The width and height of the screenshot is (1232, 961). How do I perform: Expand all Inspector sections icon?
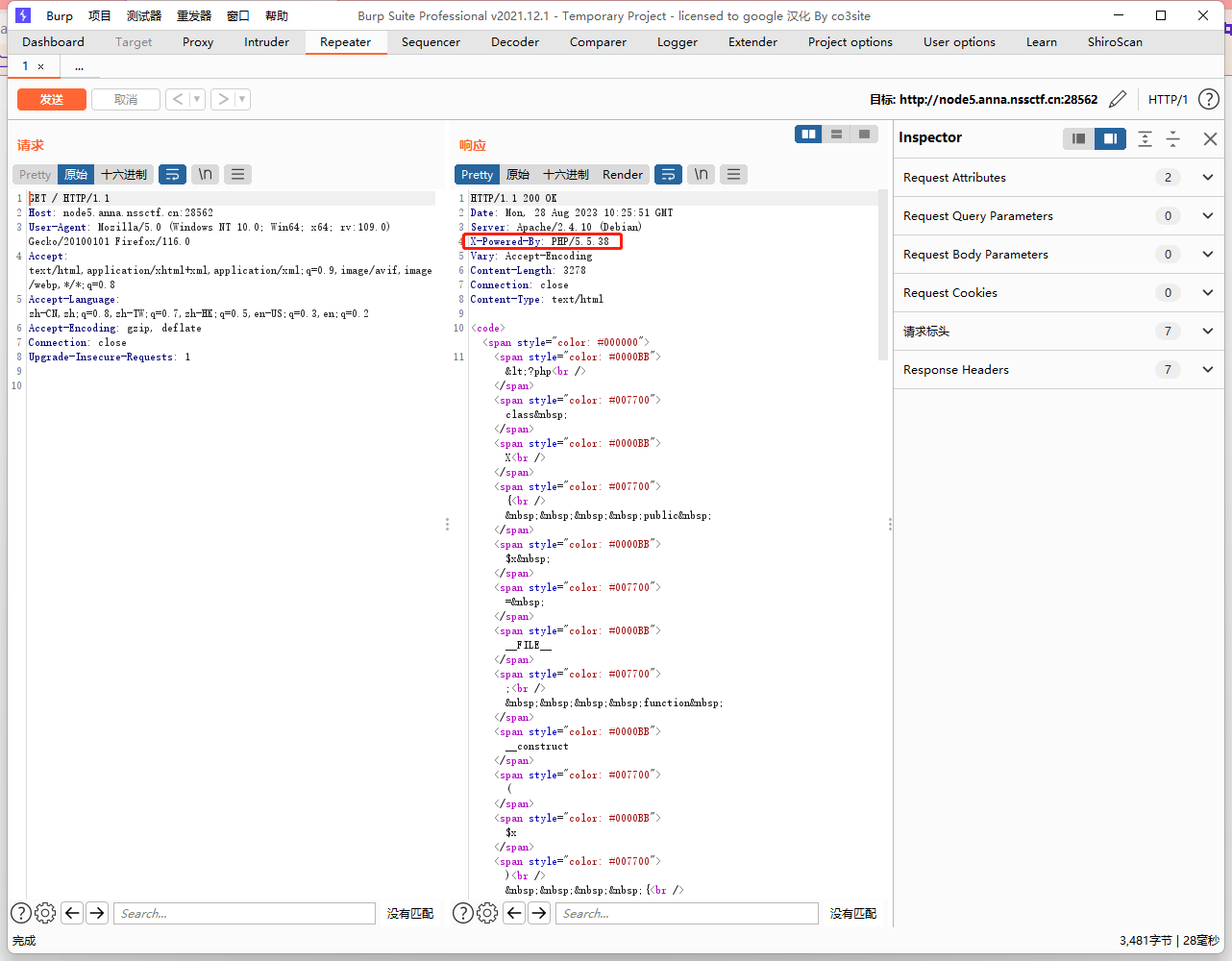1145,138
